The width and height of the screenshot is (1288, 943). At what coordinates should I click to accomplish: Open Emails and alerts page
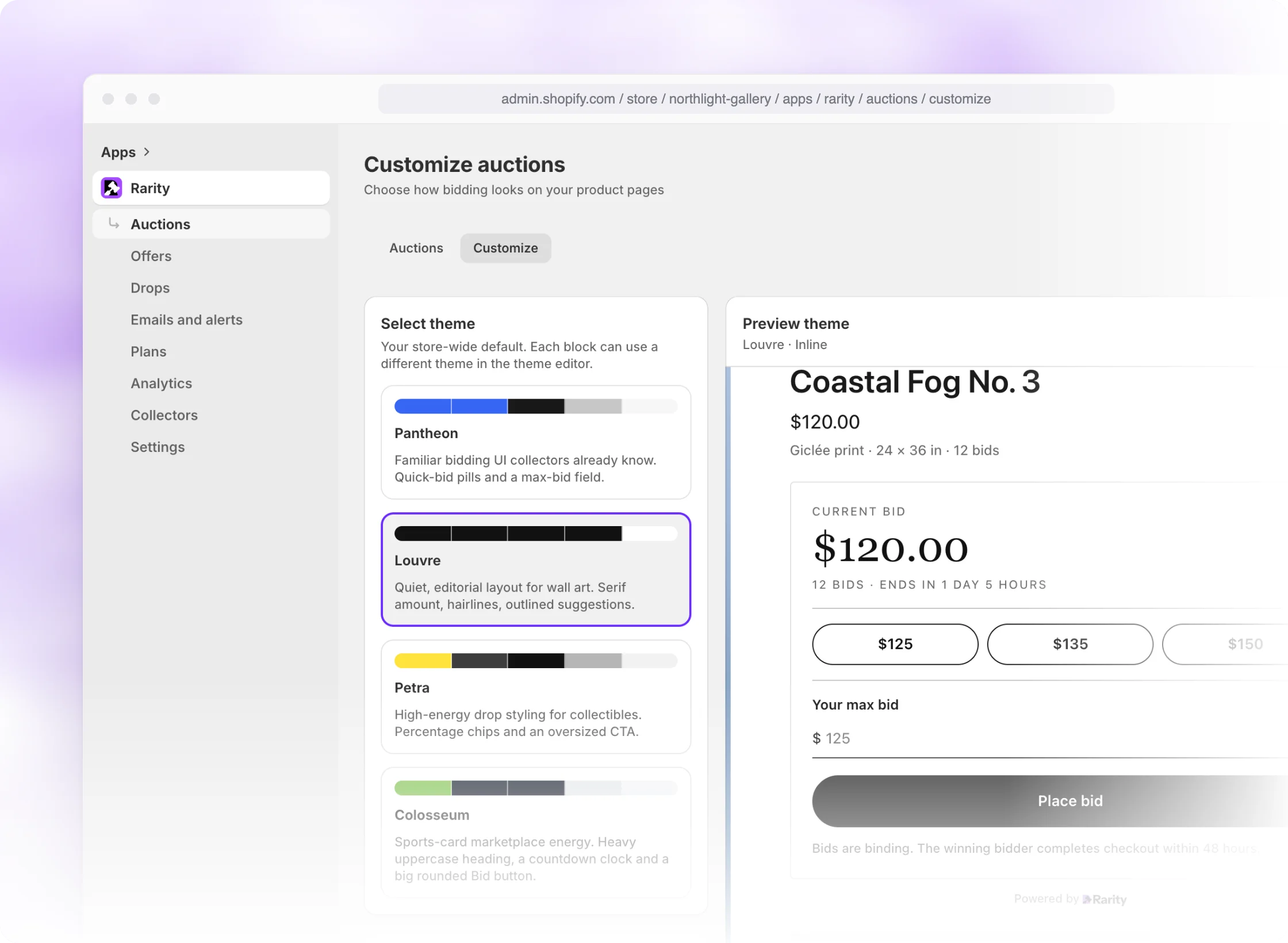tap(186, 320)
